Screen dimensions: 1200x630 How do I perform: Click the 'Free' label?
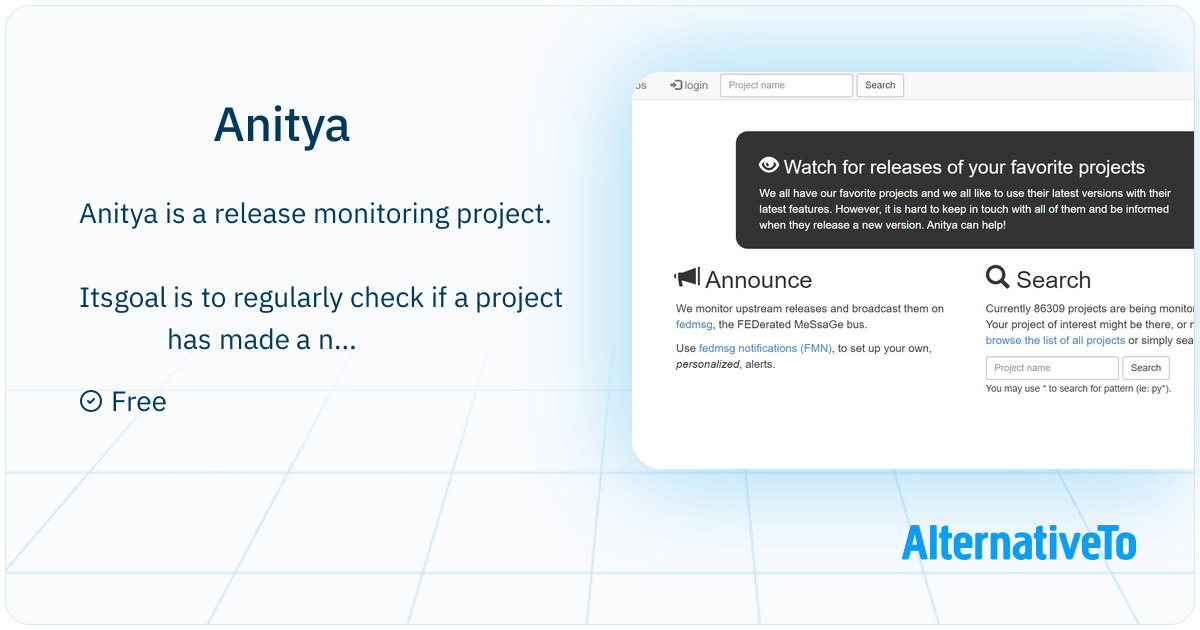(139, 402)
